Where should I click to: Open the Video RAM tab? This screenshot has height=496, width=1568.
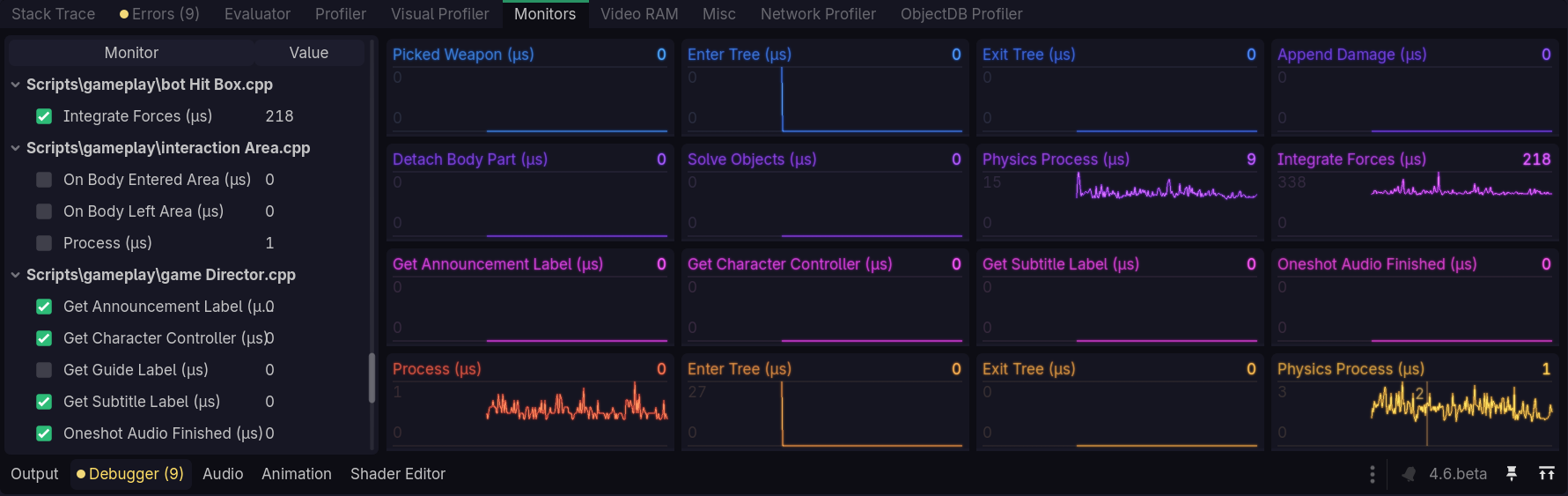pyautogui.click(x=639, y=14)
